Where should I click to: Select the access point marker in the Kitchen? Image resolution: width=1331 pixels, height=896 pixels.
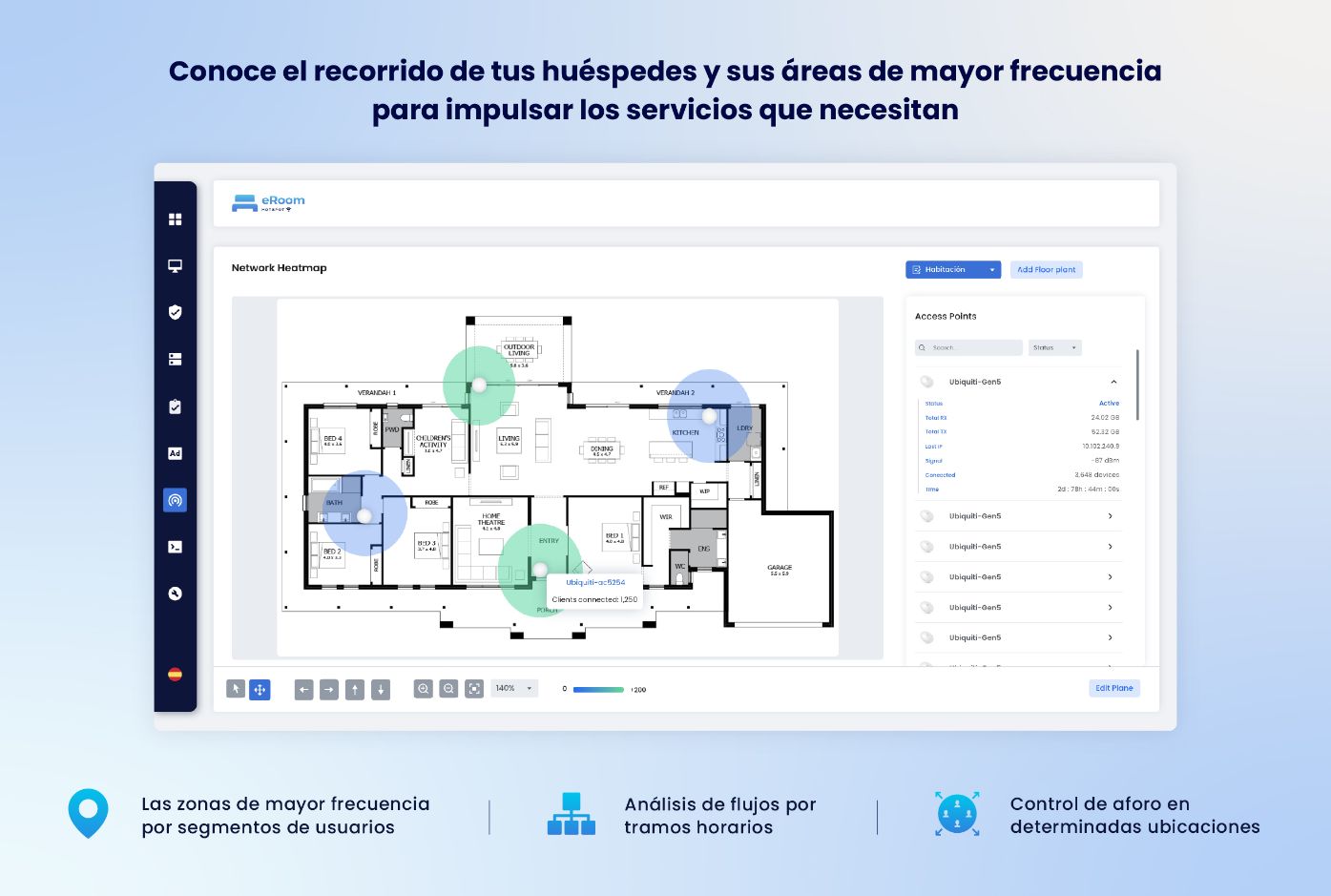[709, 416]
